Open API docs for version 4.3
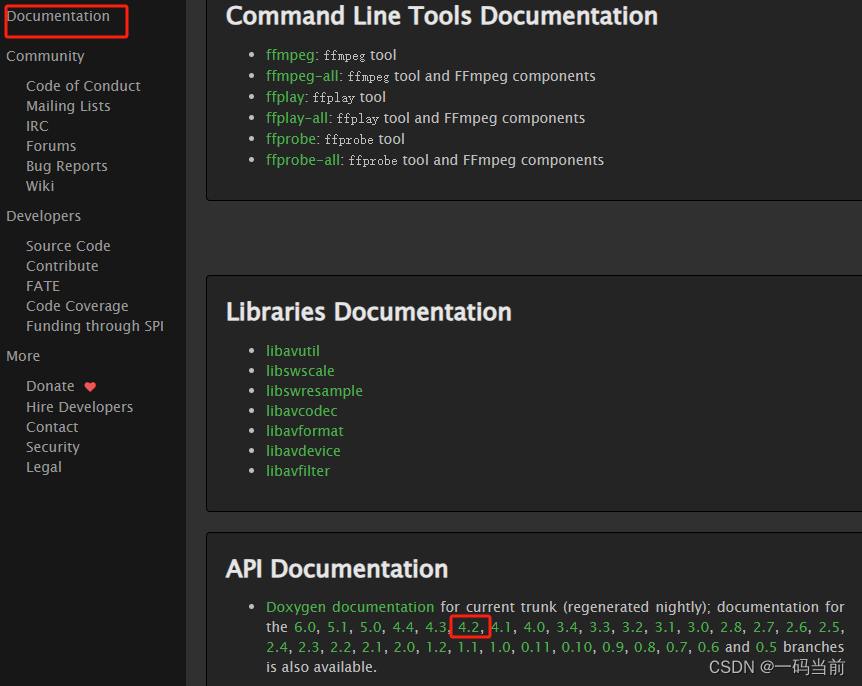This screenshot has height=686, width=862. click(435, 627)
